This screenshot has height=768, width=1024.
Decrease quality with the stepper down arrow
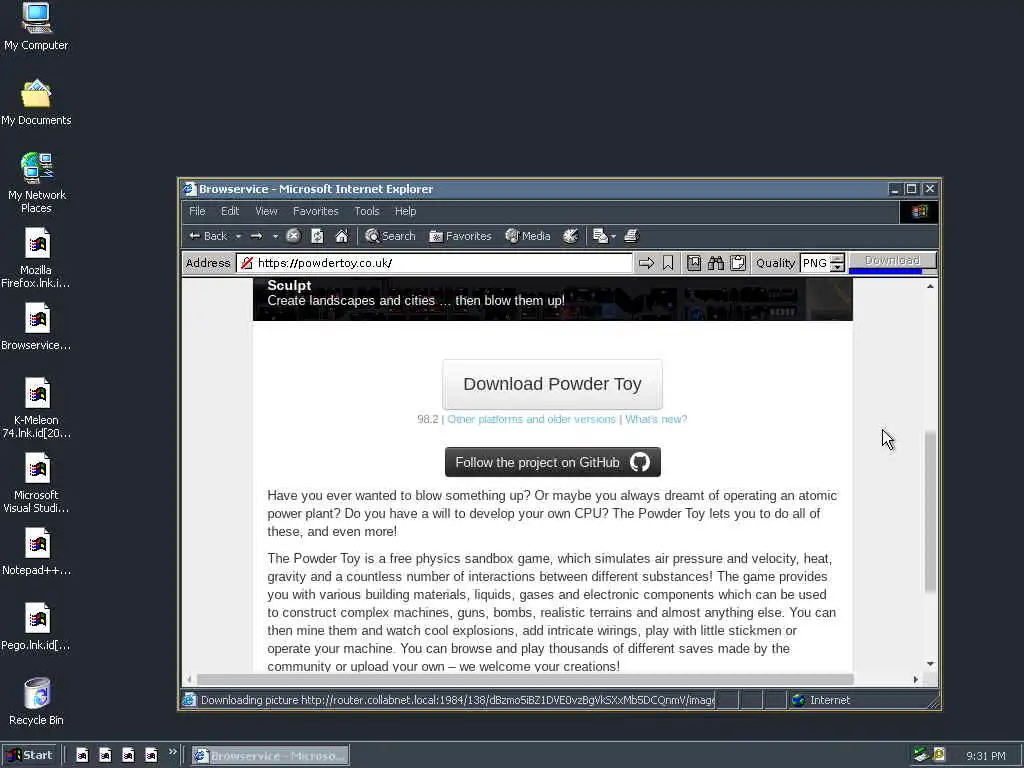point(837,267)
